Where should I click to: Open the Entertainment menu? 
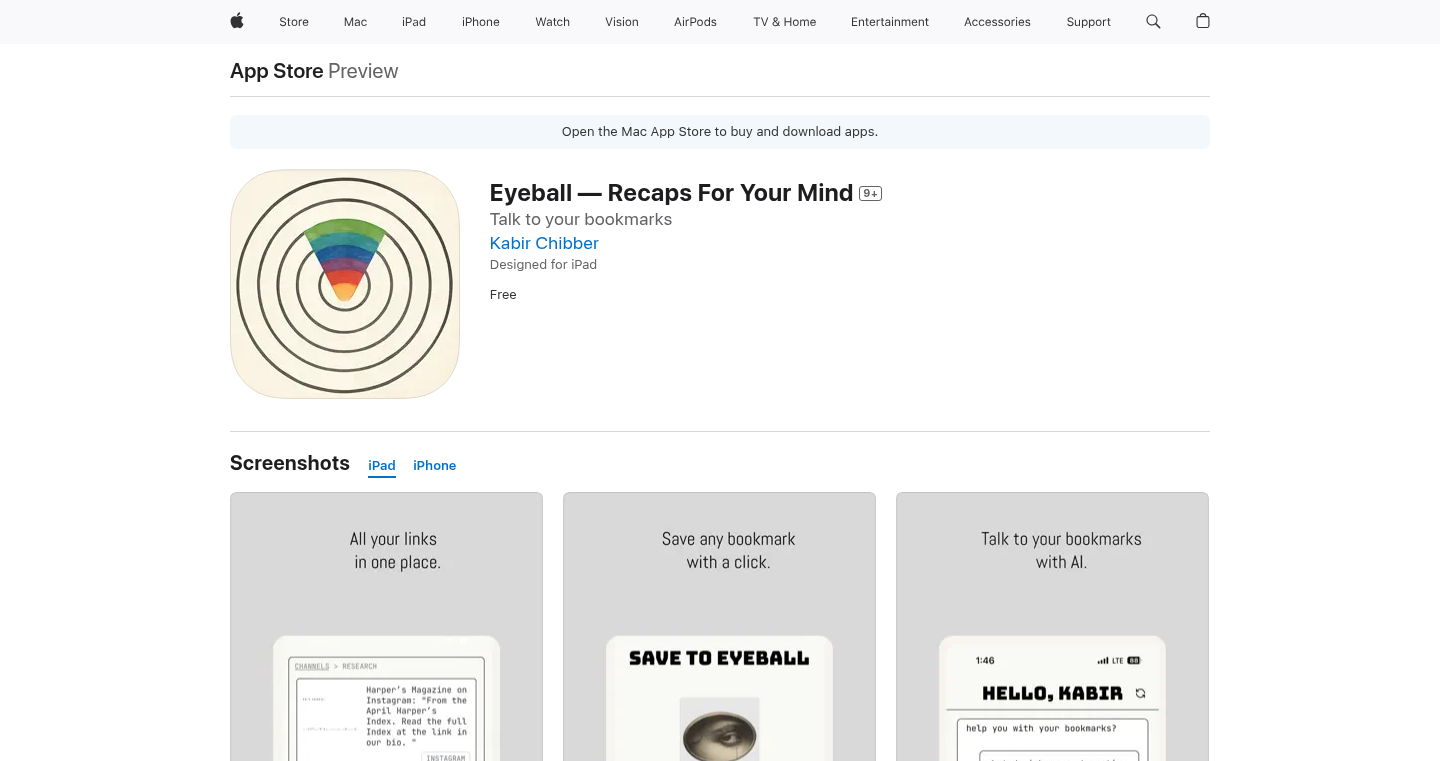pos(890,22)
